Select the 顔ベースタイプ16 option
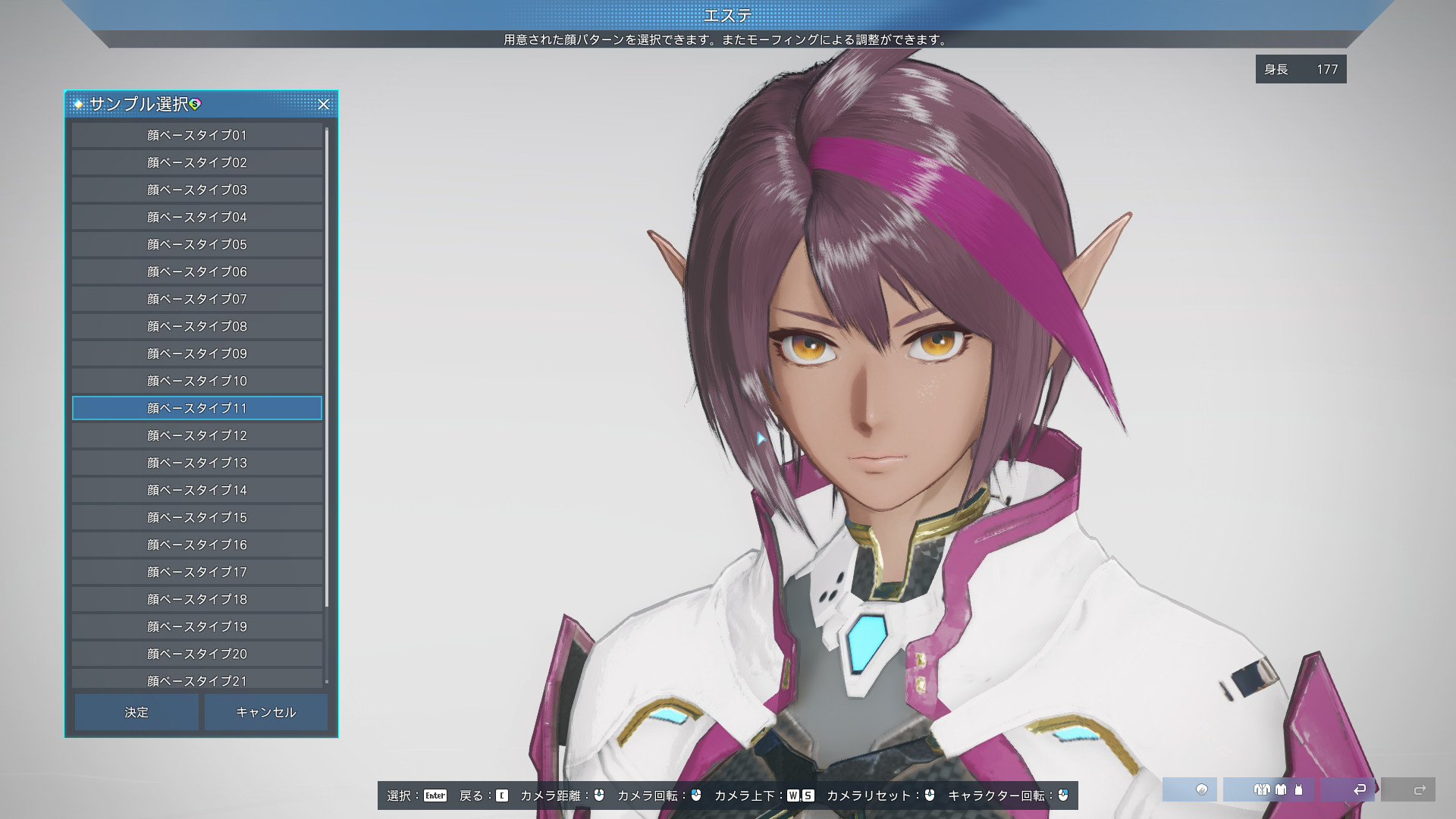Image resolution: width=1456 pixels, height=819 pixels. coord(197,544)
